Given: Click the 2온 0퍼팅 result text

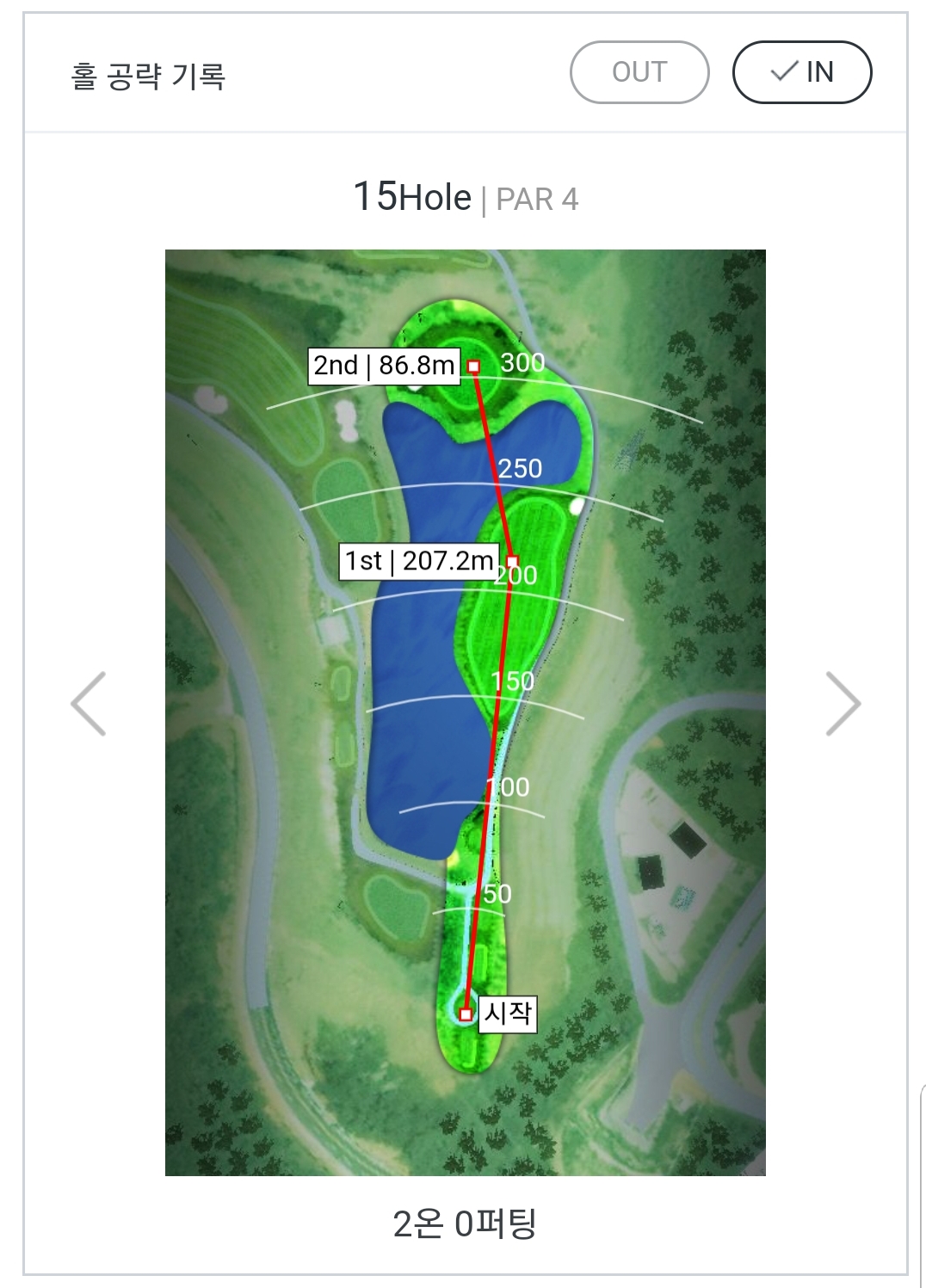Looking at the screenshot, I should (x=465, y=1223).
